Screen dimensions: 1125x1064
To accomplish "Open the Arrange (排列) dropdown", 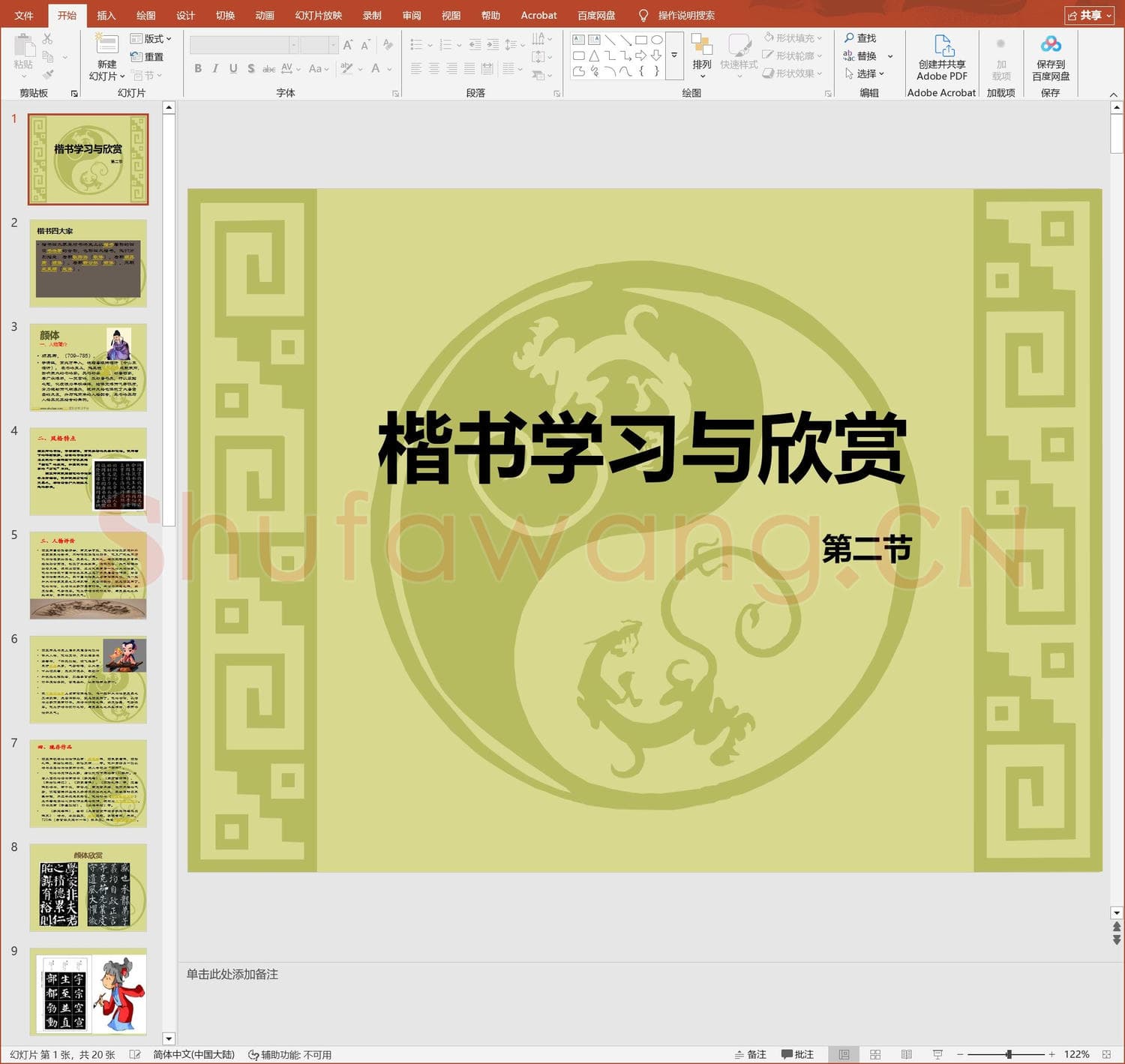I will pos(702,56).
